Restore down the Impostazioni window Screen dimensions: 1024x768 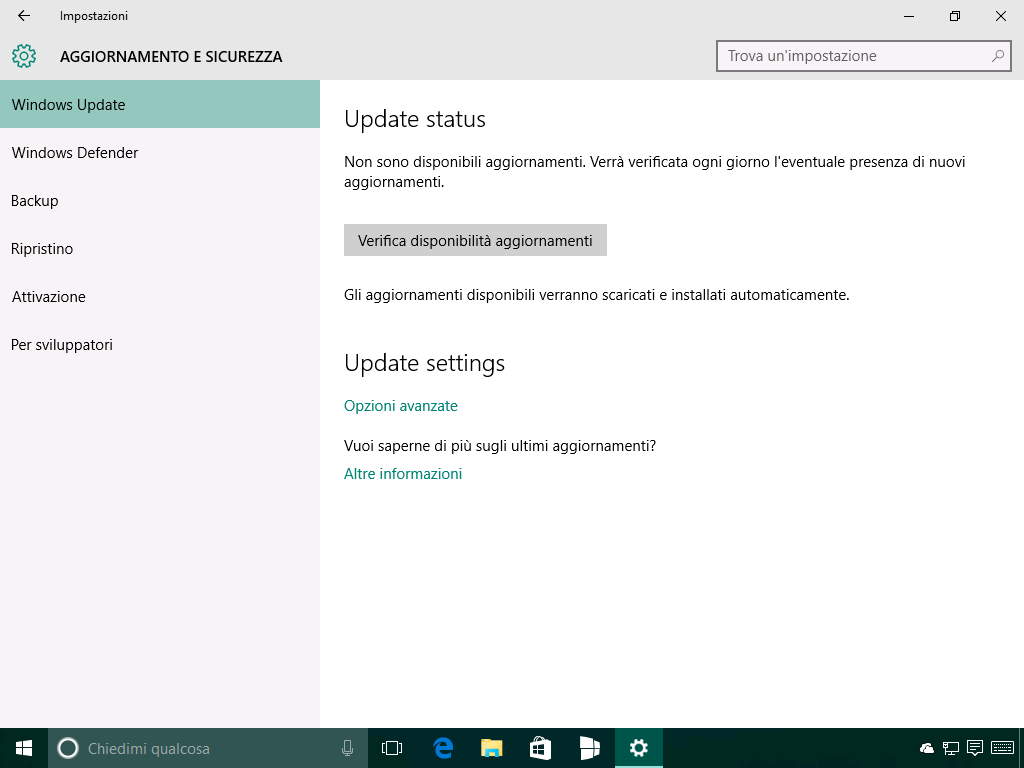[x=955, y=16]
